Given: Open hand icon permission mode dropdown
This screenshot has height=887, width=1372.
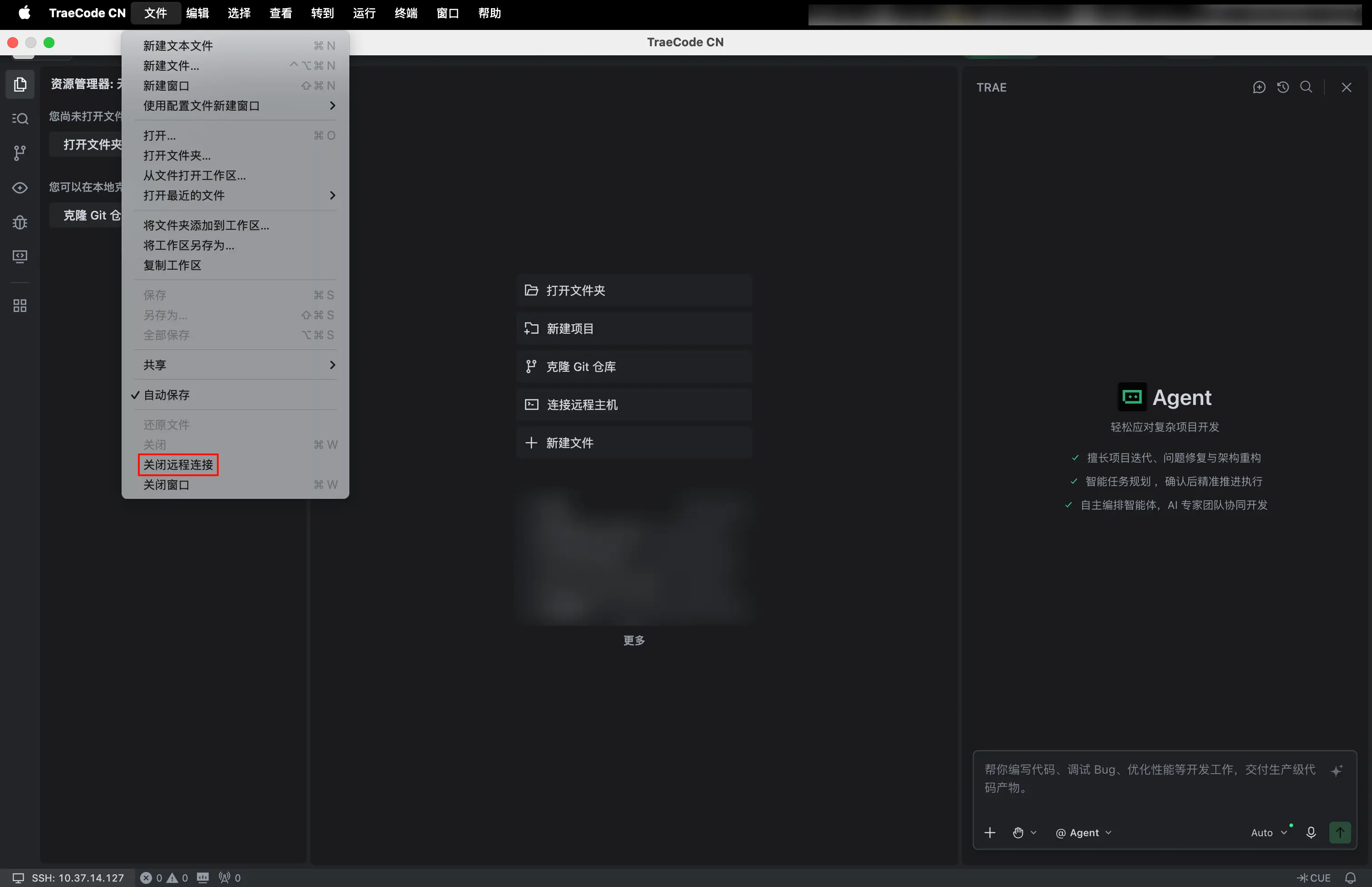Looking at the screenshot, I should (x=1024, y=833).
